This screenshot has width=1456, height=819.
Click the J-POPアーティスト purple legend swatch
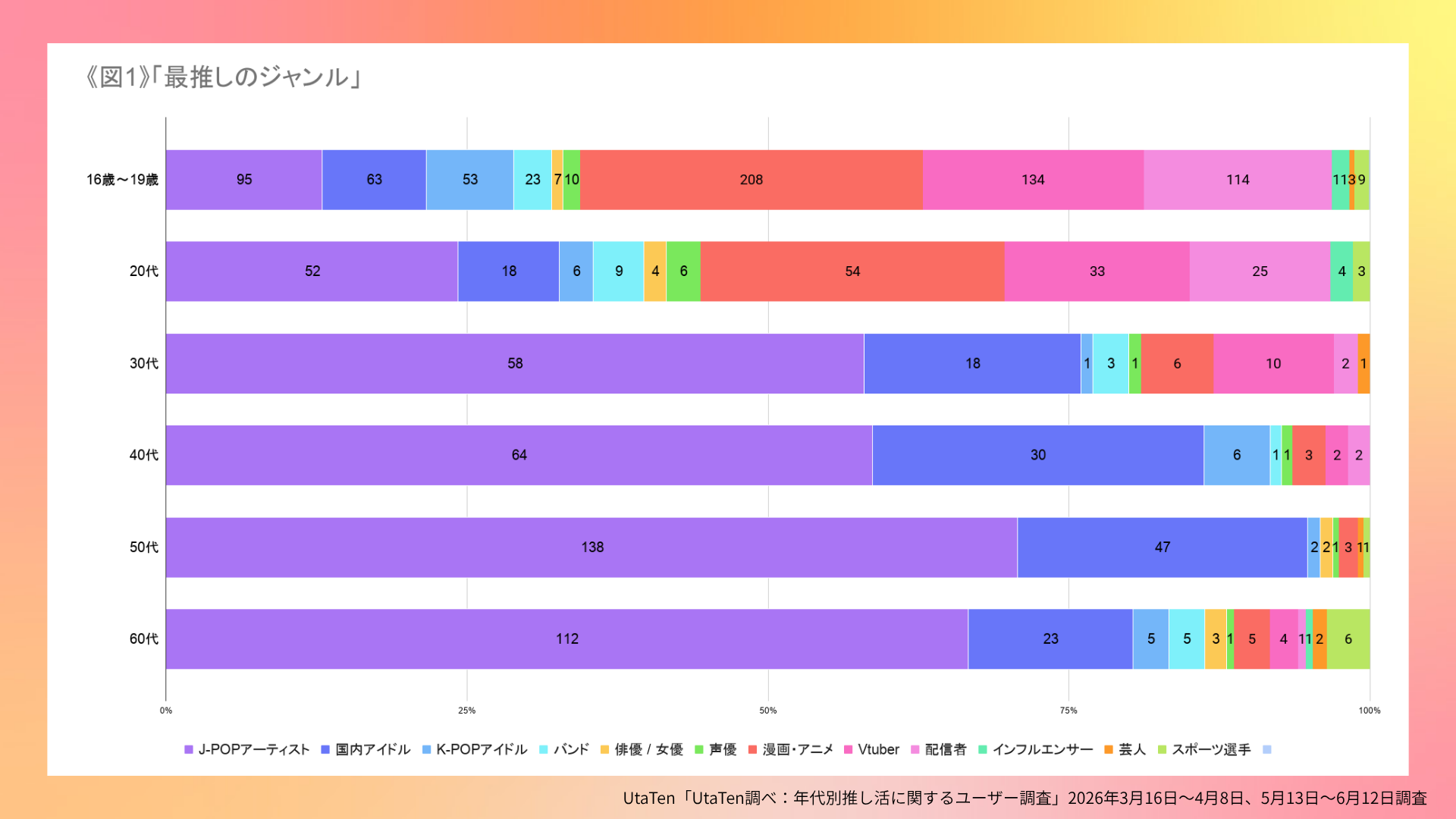189,749
